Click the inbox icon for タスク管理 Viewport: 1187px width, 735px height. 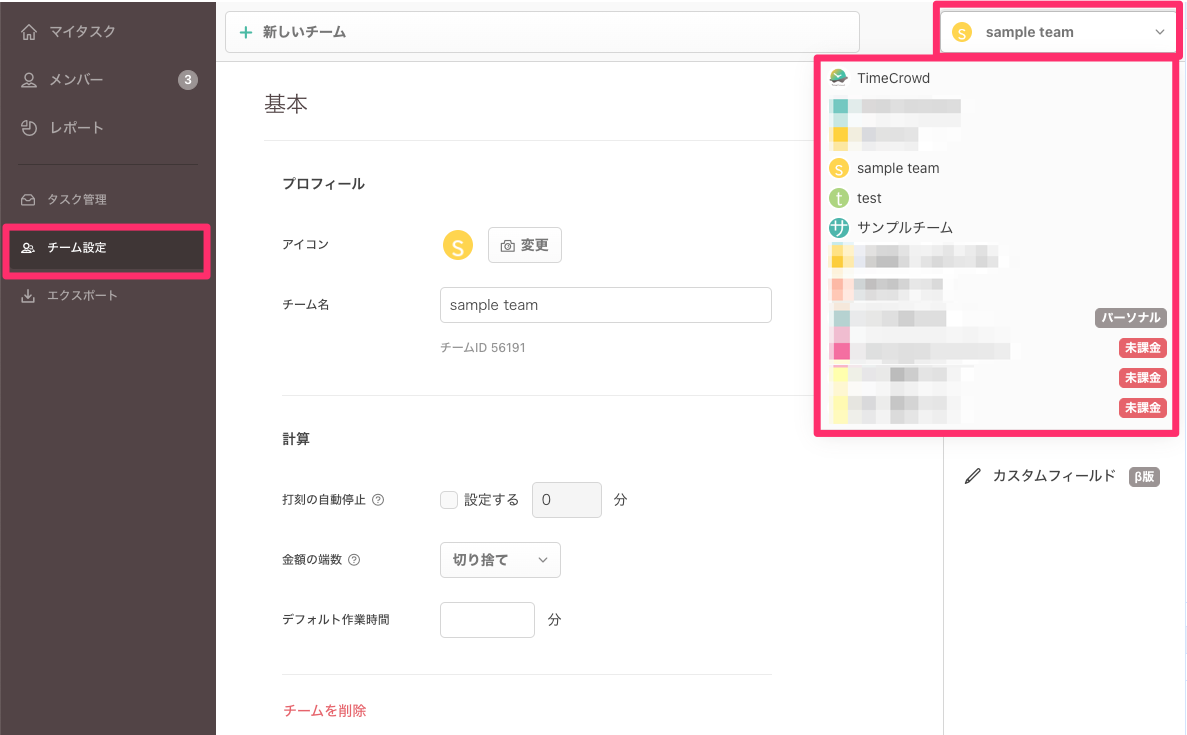coord(28,200)
